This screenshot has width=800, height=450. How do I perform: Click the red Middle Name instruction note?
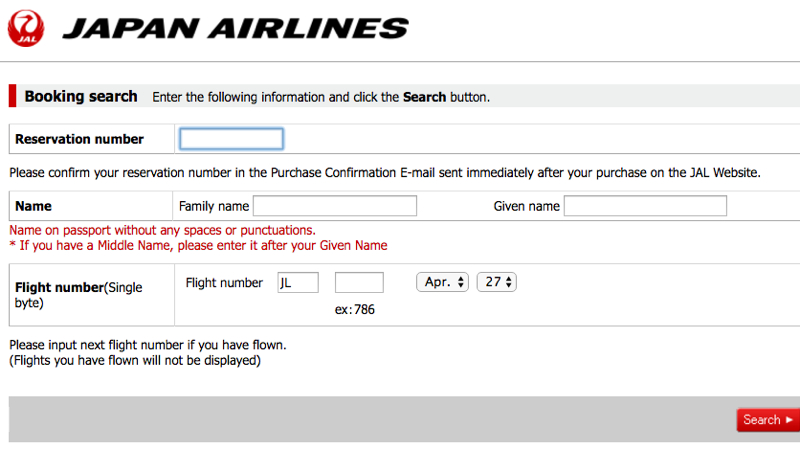198,246
